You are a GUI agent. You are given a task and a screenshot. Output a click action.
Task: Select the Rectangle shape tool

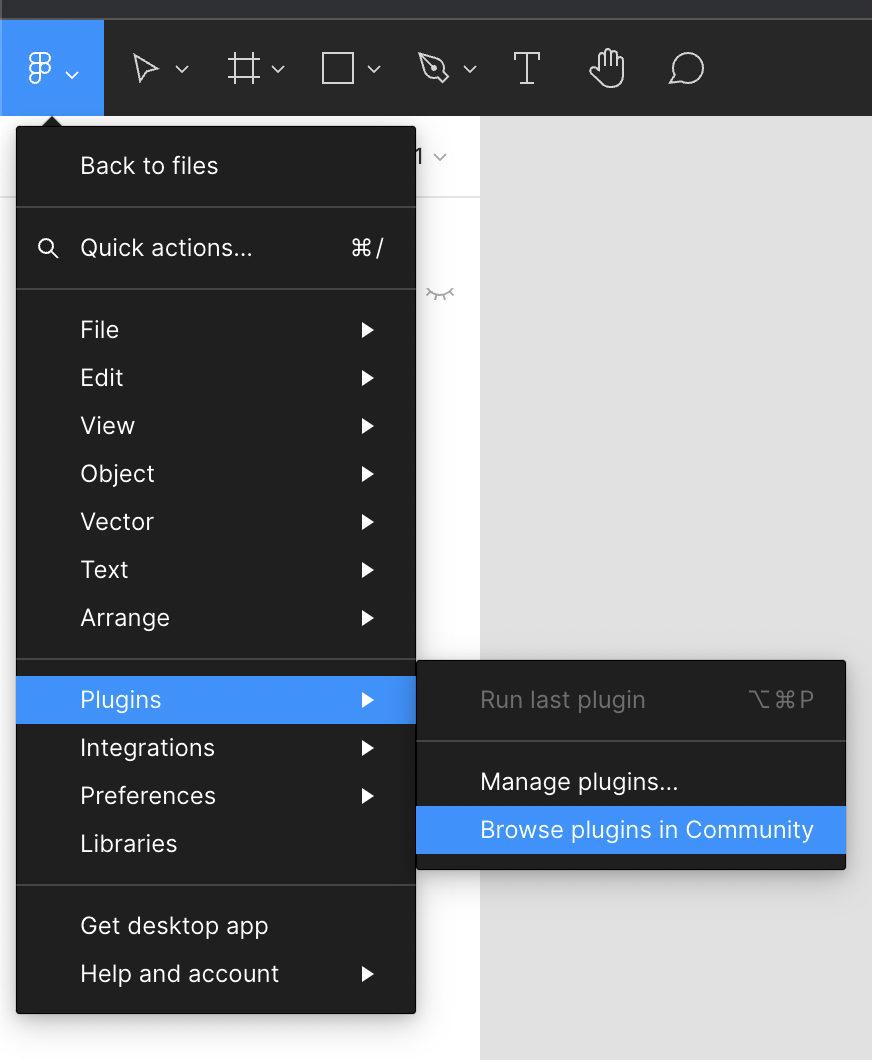click(338, 69)
